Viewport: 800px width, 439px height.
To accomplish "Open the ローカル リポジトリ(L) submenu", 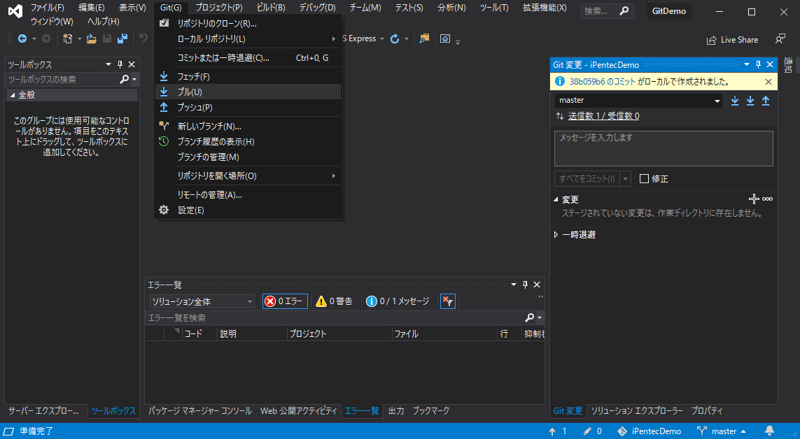I will click(248, 39).
